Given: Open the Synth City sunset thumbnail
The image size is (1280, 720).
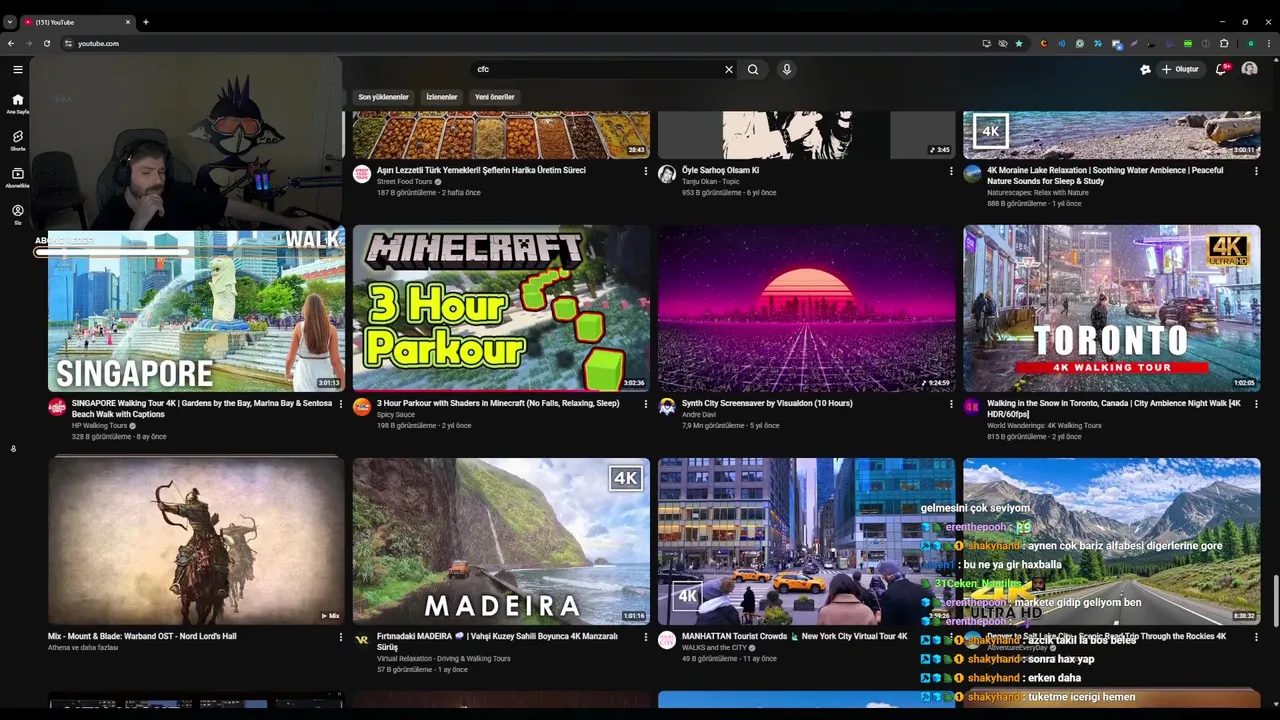Looking at the screenshot, I should point(806,308).
